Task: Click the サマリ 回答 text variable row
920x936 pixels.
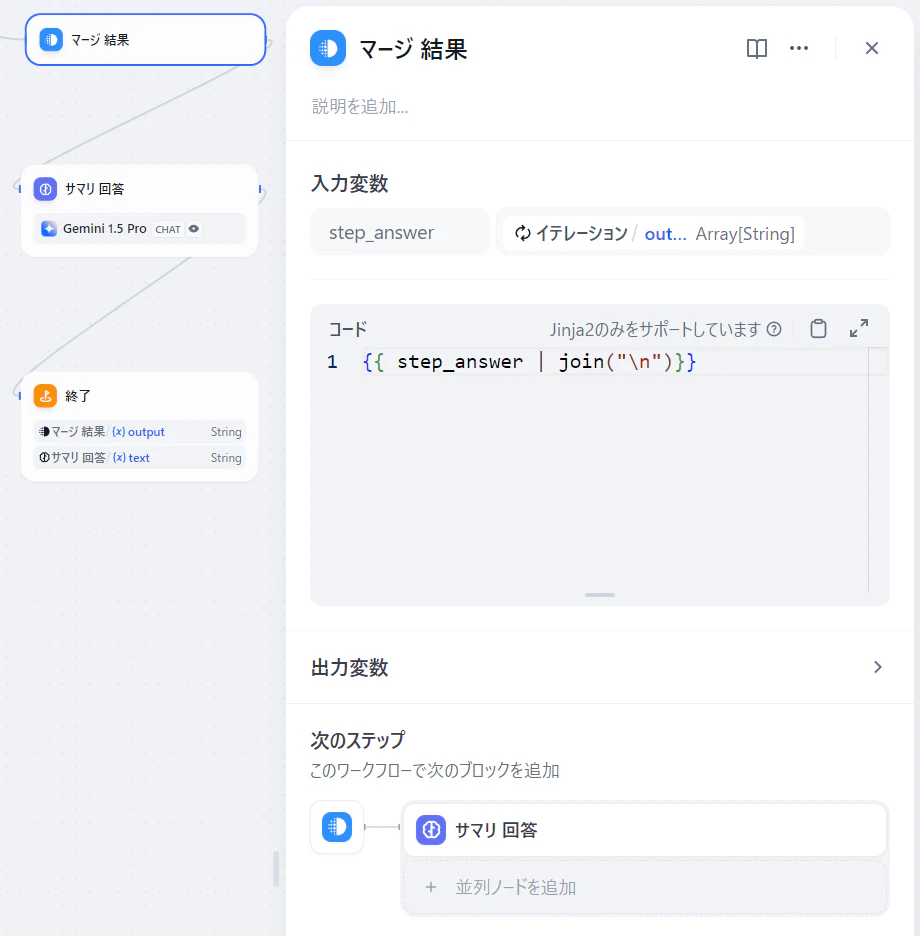Action: tap(139, 458)
